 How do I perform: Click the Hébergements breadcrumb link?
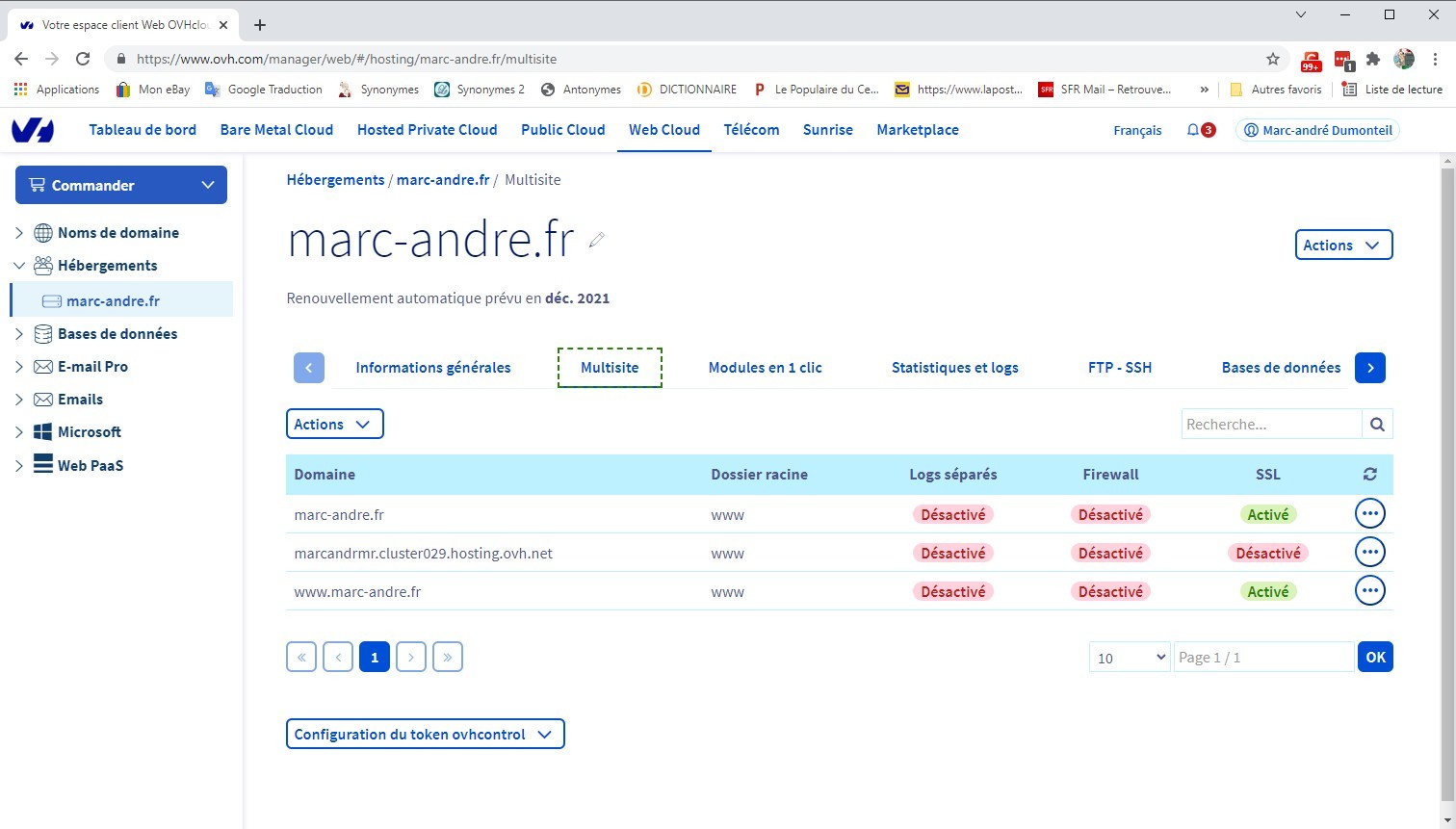(x=335, y=180)
